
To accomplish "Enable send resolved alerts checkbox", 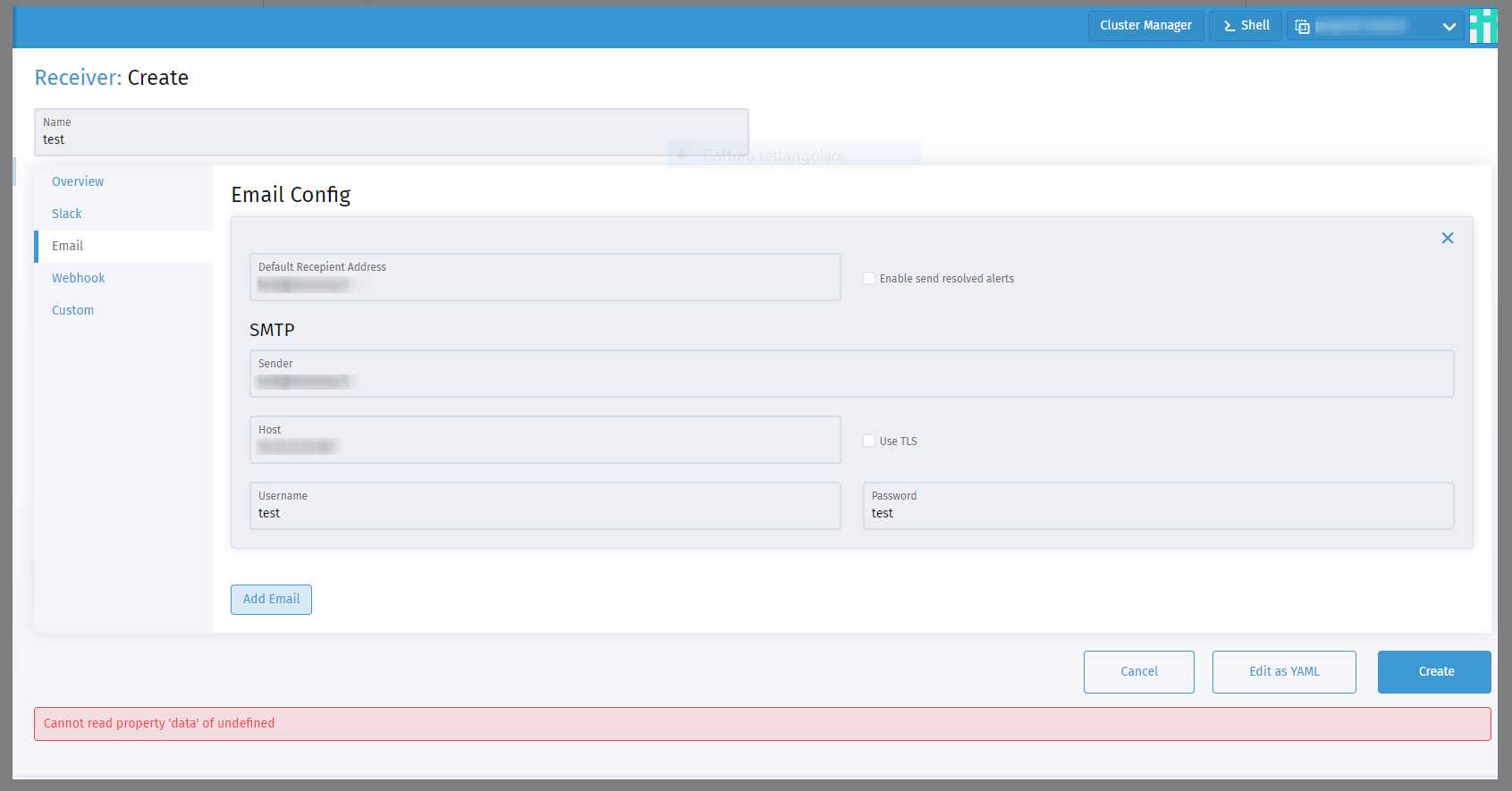I will pyautogui.click(x=869, y=278).
